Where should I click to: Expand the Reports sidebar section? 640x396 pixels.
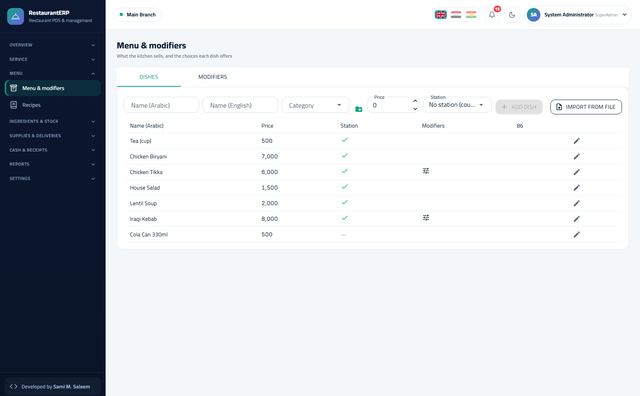(x=52, y=164)
